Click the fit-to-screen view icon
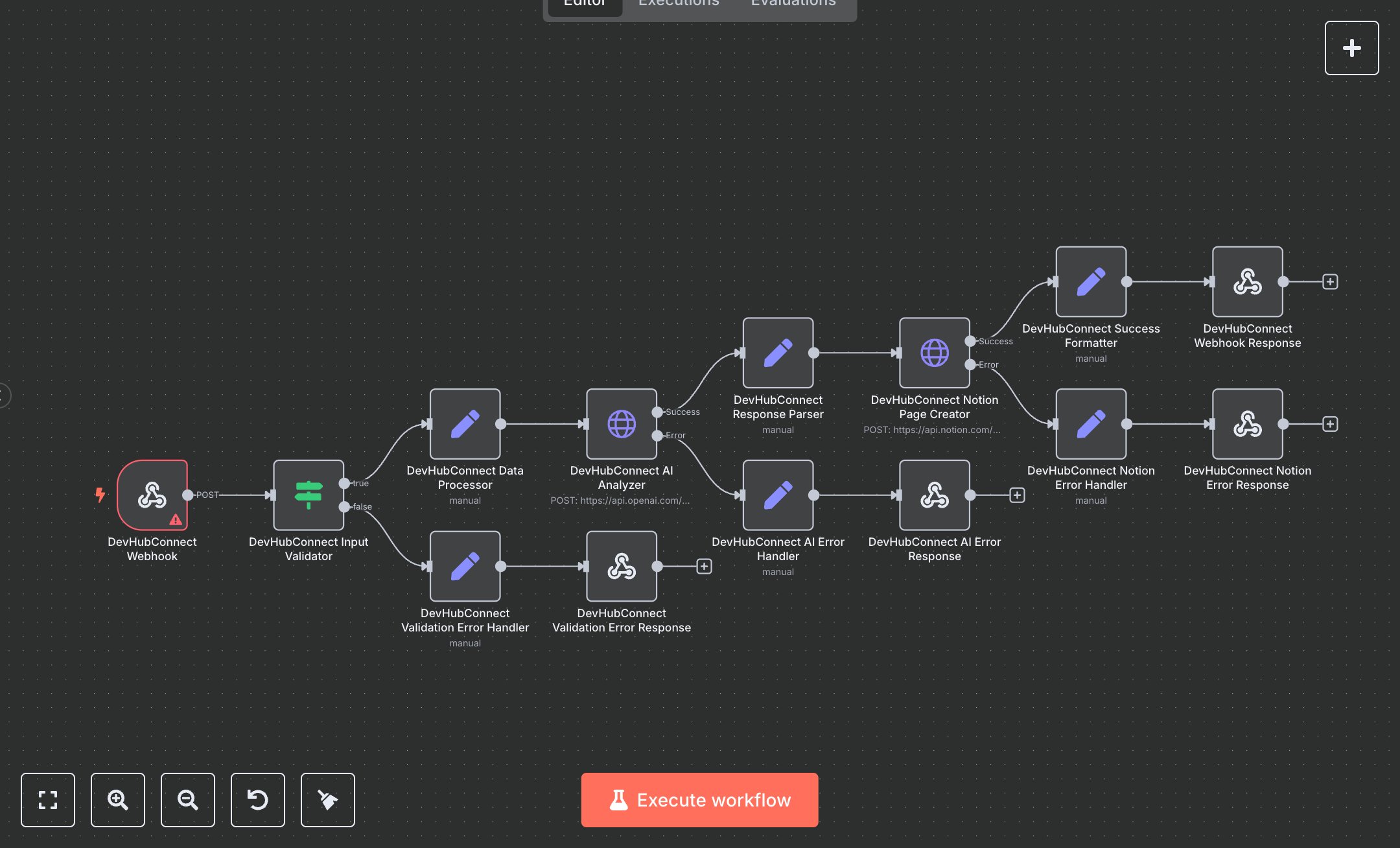Viewport: 1400px width, 848px height. 48,800
